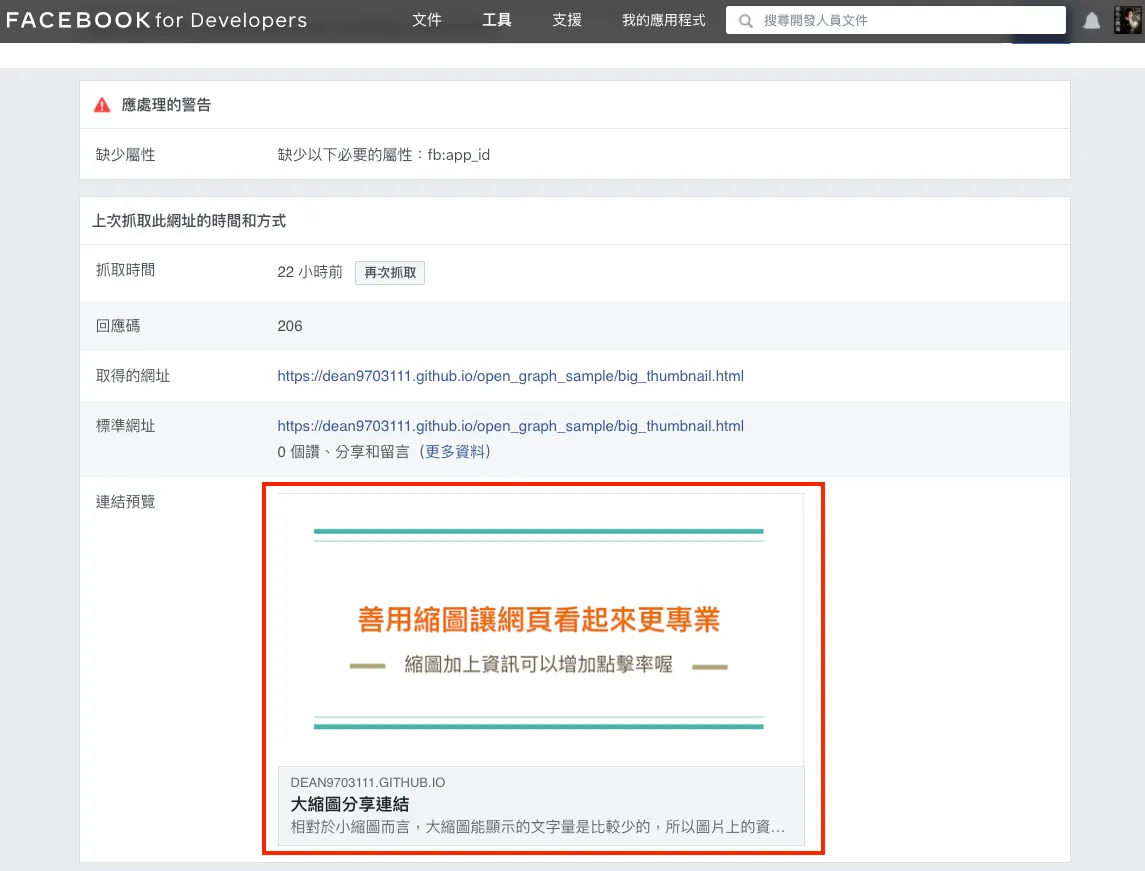Click the 連結預覽 label
This screenshot has width=1145, height=871.
126,502
